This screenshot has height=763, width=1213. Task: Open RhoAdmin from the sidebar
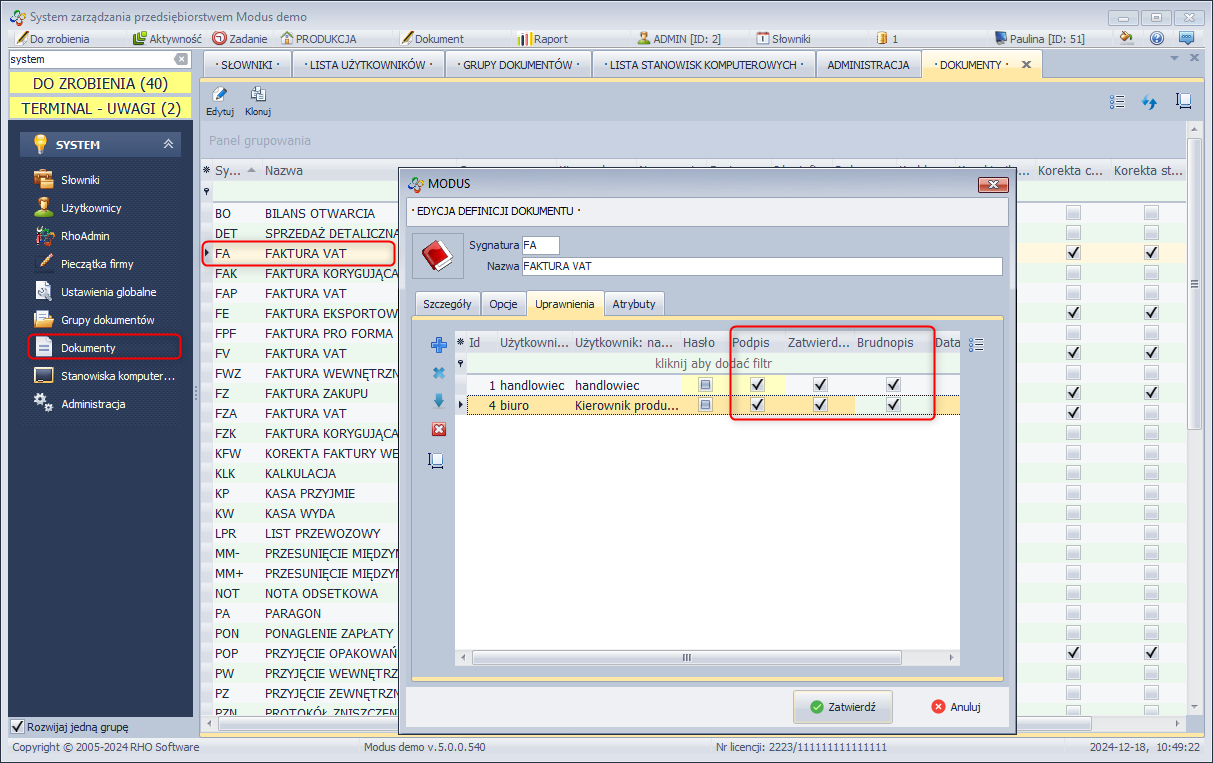(85, 236)
